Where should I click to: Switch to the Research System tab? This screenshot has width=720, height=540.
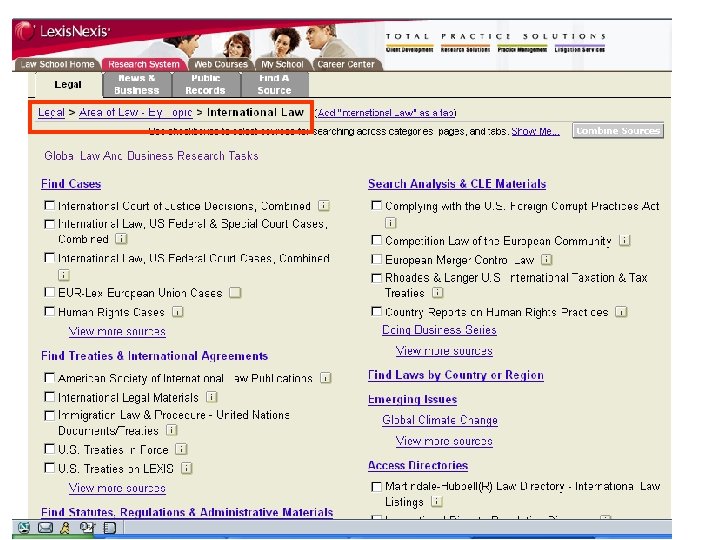point(144,64)
